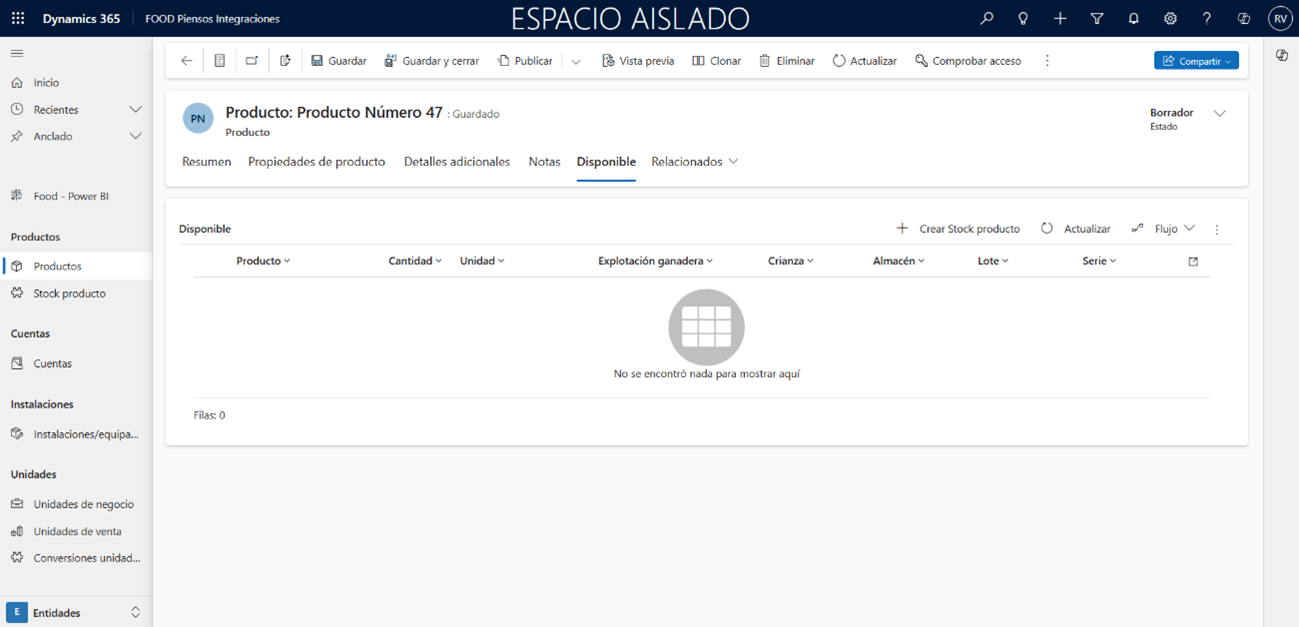
Task: Click the blue Compartir button
Action: 1196,61
